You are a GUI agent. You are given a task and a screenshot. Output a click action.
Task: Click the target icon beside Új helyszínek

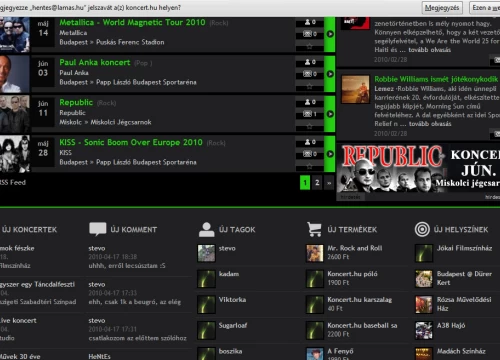pyautogui.click(x=422, y=229)
